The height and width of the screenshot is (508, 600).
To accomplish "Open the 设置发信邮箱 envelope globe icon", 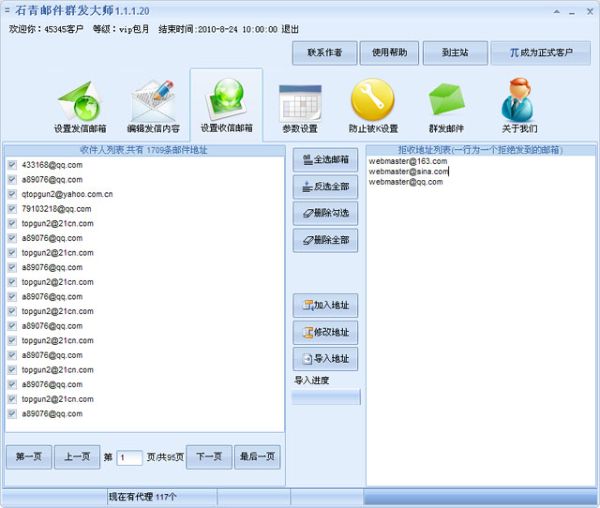I will (x=80, y=102).
